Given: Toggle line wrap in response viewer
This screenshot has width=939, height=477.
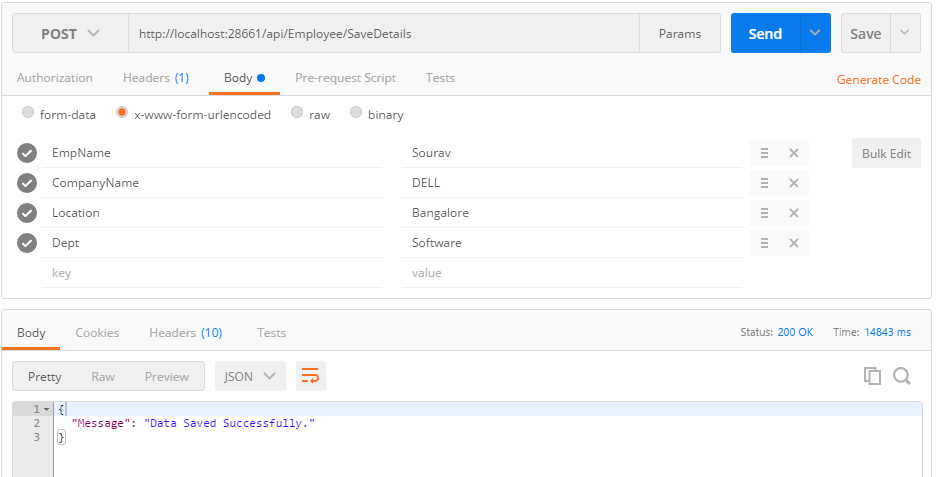Looking at the screenshot, I should click(x=310, y=376).
